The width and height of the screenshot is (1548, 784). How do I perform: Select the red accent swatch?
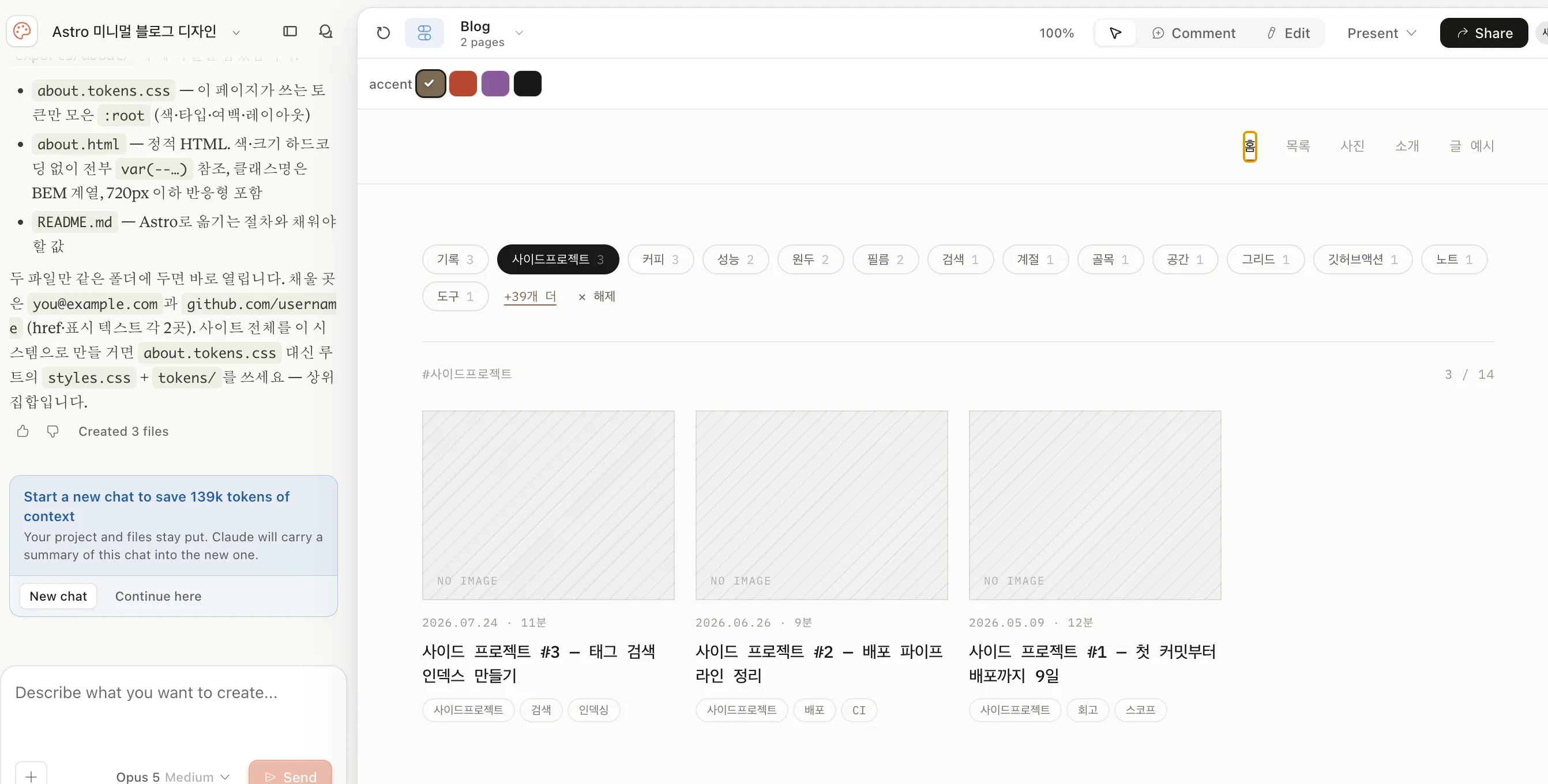point(463,84)
